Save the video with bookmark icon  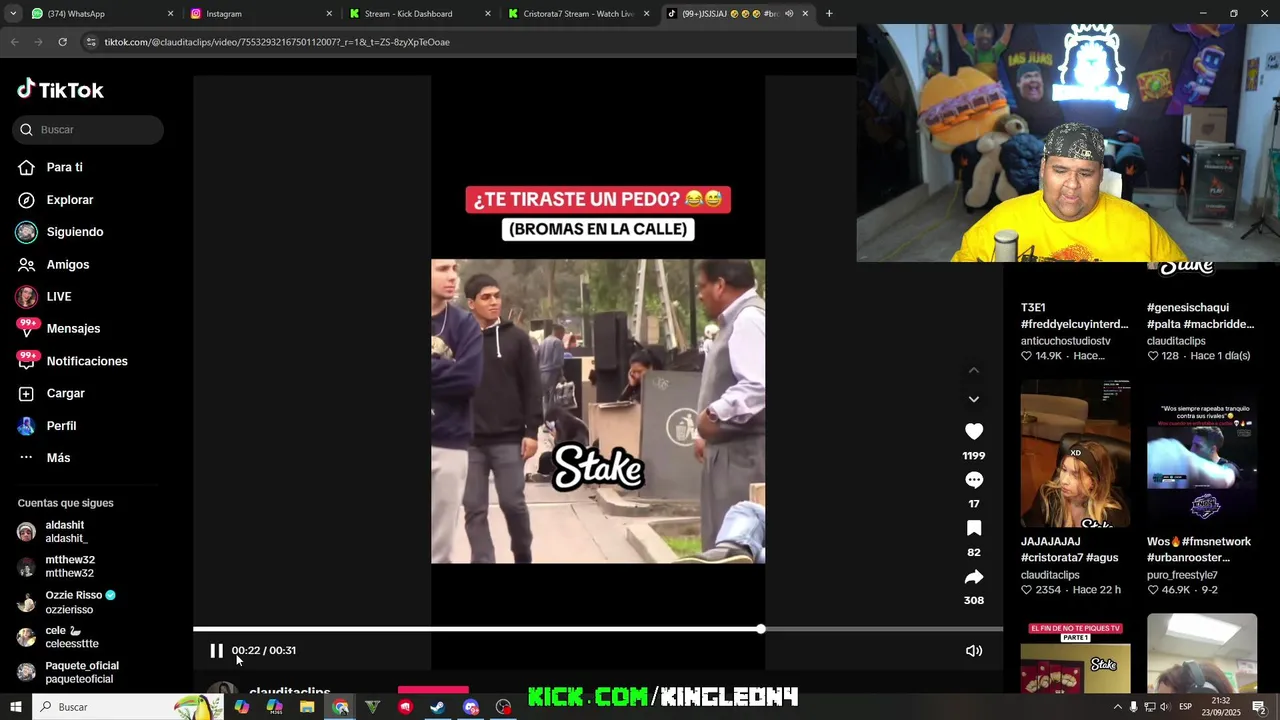[974, 528]
